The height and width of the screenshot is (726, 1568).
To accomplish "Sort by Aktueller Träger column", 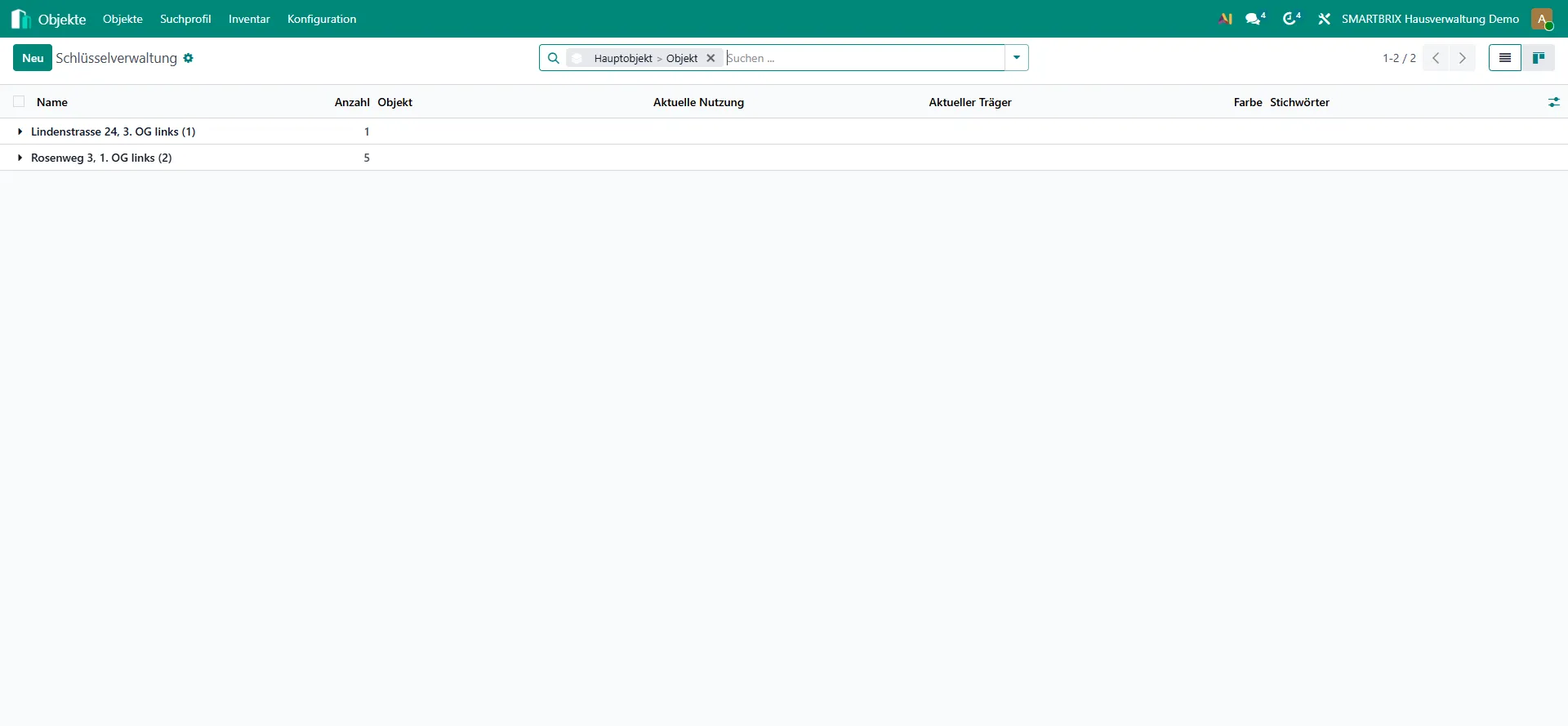I will click(x=970, y=102).
